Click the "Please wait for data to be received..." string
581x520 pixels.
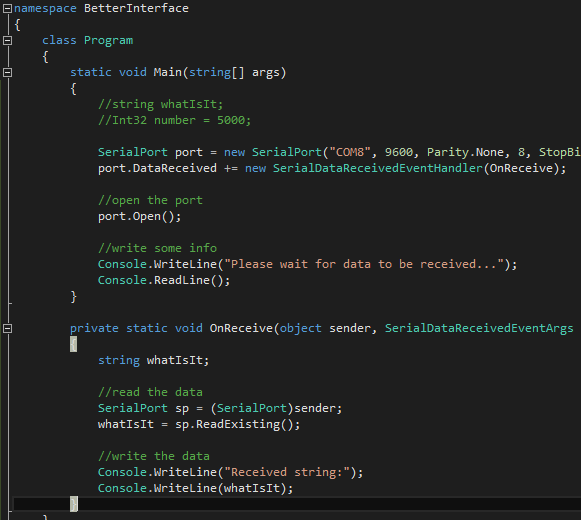pyautogui.click(x=364, y=264)
